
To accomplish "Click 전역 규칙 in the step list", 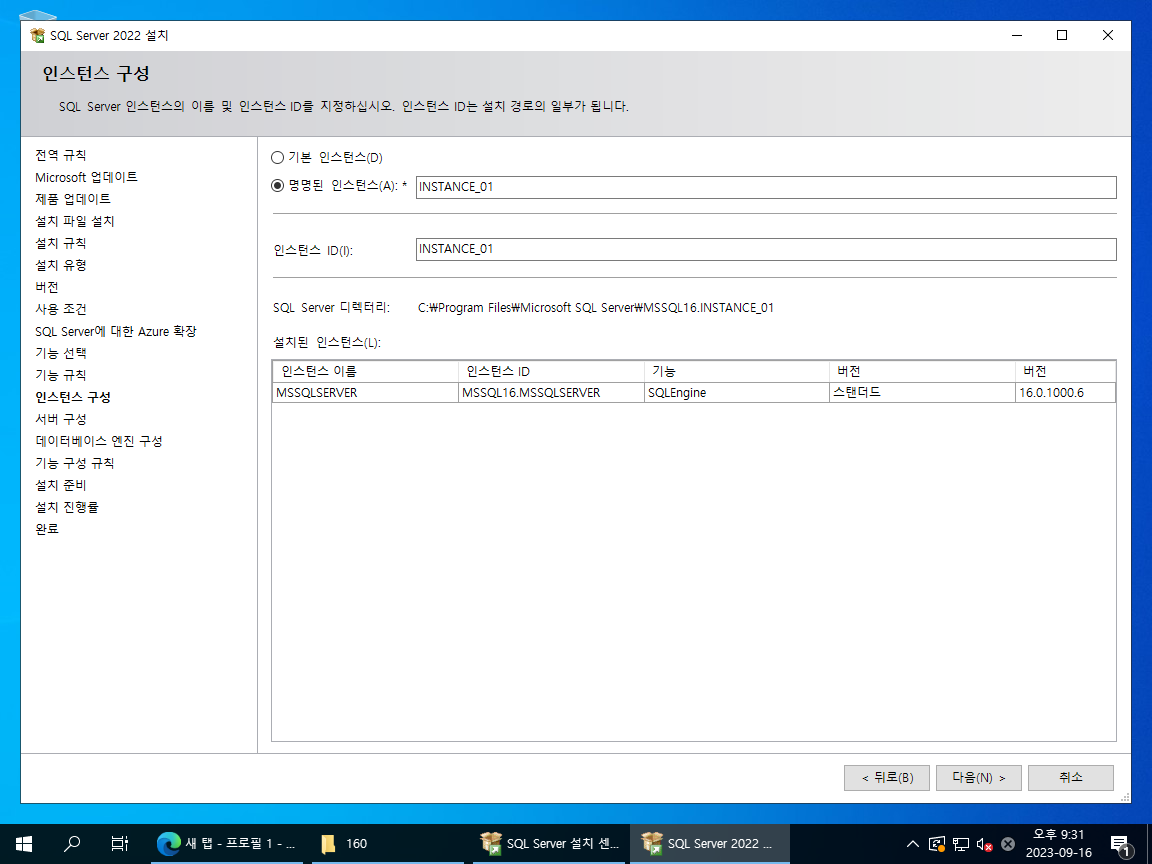I will 61,155.
